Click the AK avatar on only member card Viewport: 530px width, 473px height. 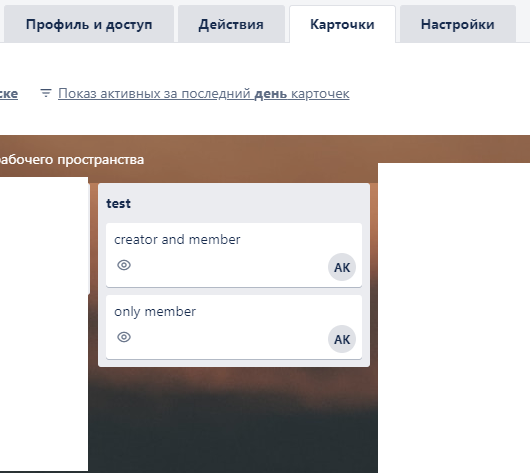pos(342,339)
